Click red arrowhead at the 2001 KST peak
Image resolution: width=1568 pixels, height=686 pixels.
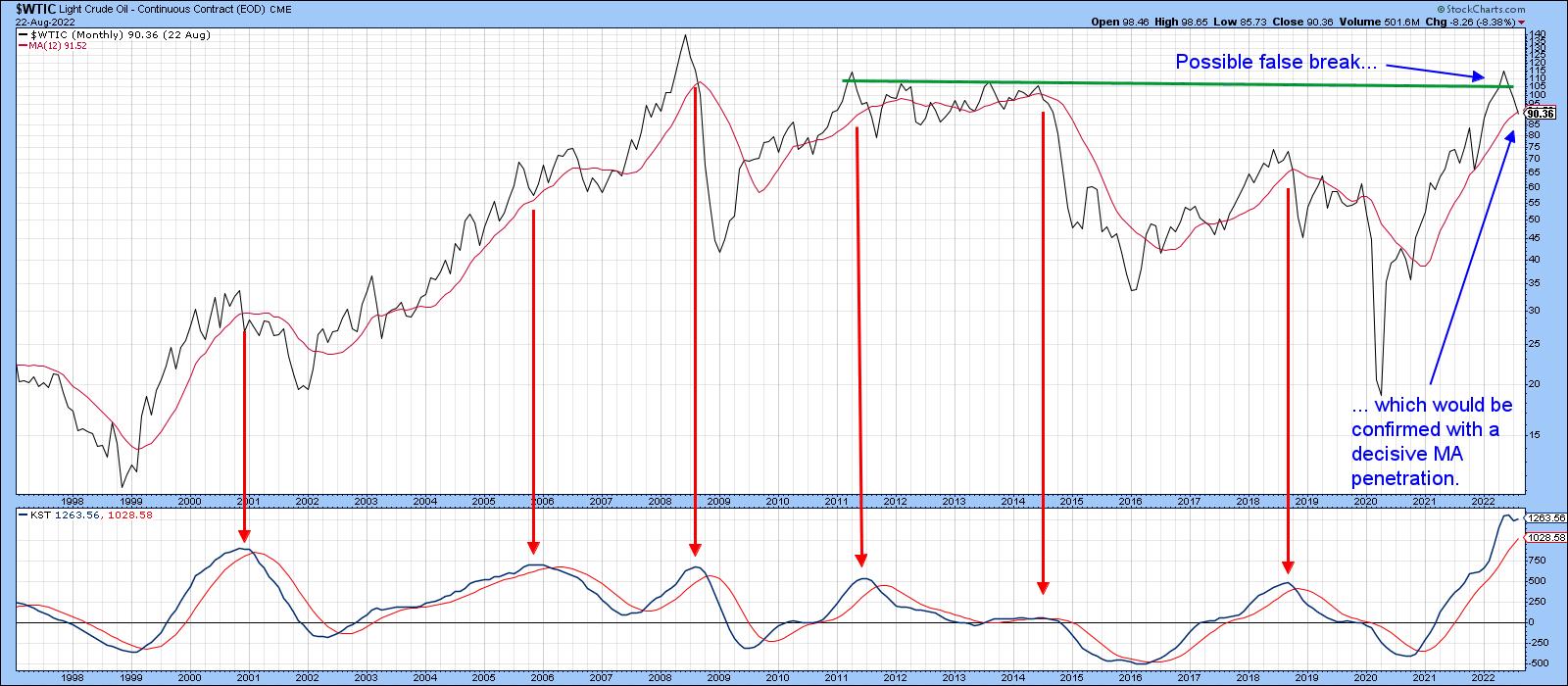pos(243,535)
